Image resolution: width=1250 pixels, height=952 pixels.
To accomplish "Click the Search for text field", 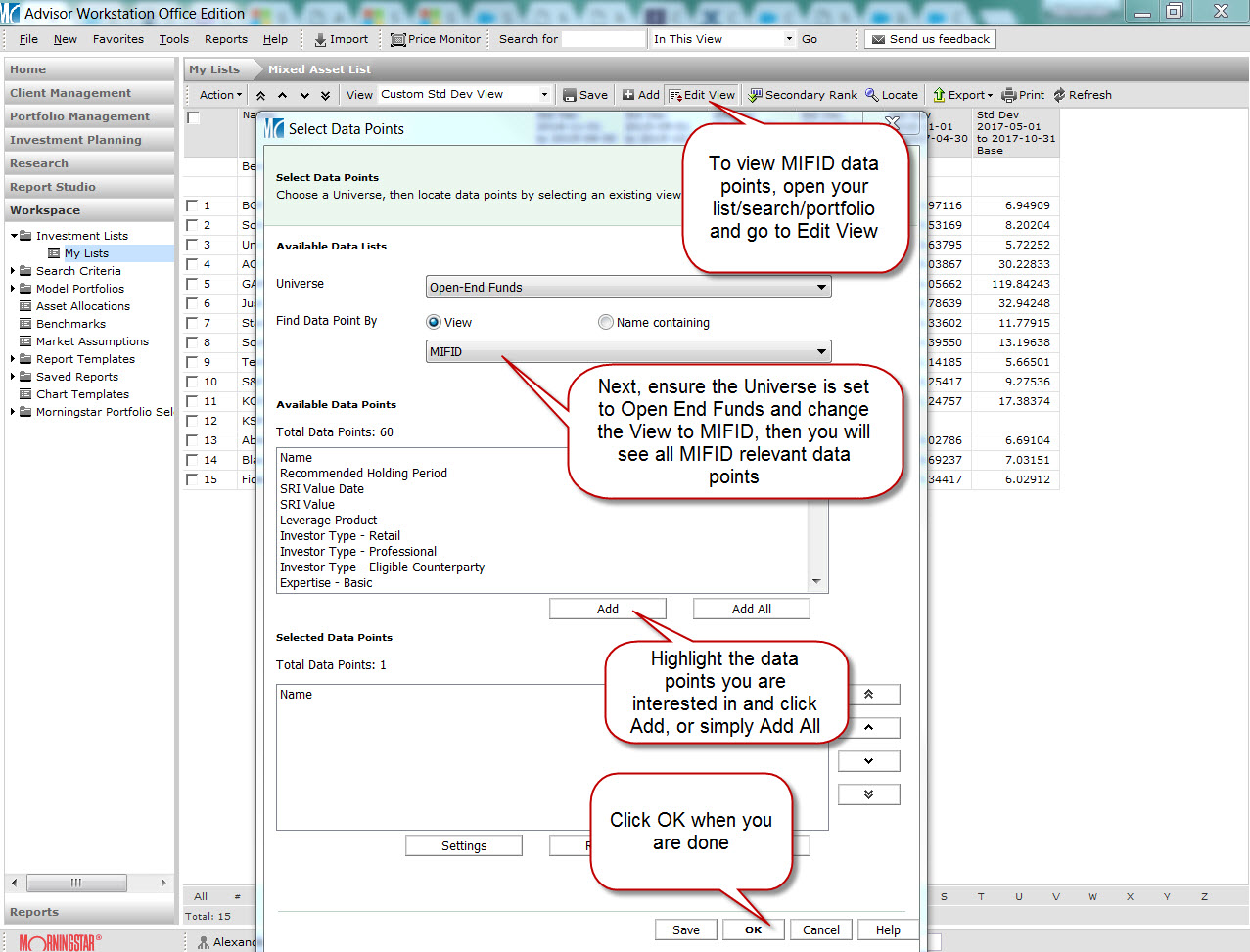I will (x=604, y=39).
